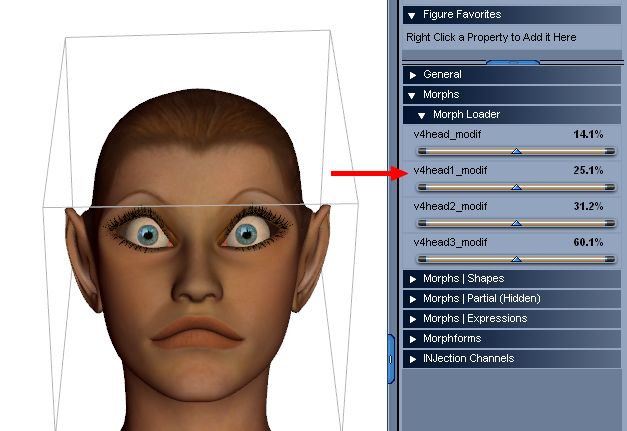
Task: Click the blue side pane collapse handle
Action: tap(391, 359)
